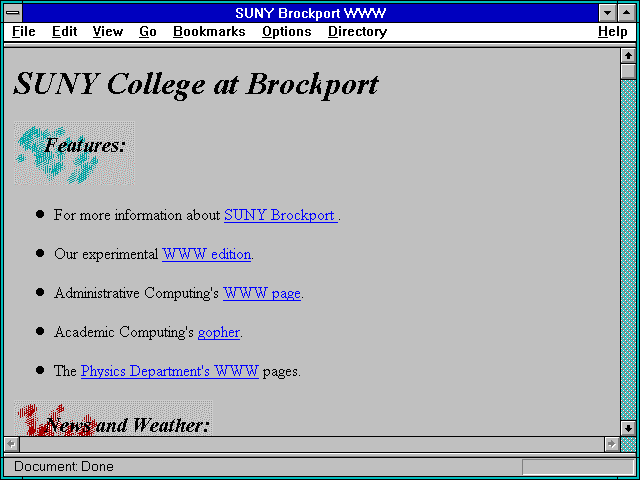Viewport: 640px width, 480px height.
Task: Open the Help menu
Action: [x=613, y=32]
